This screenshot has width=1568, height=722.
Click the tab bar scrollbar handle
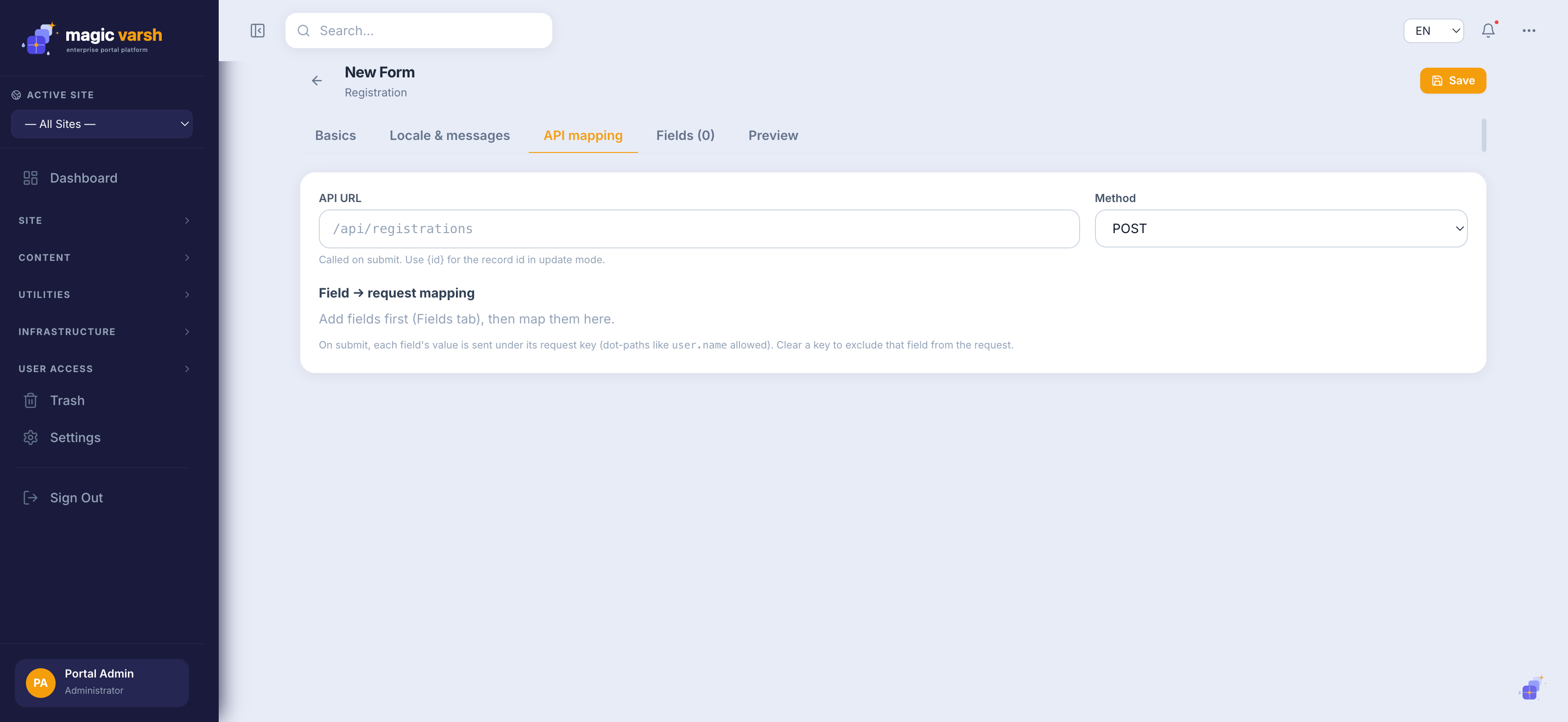click(1483, 135)
